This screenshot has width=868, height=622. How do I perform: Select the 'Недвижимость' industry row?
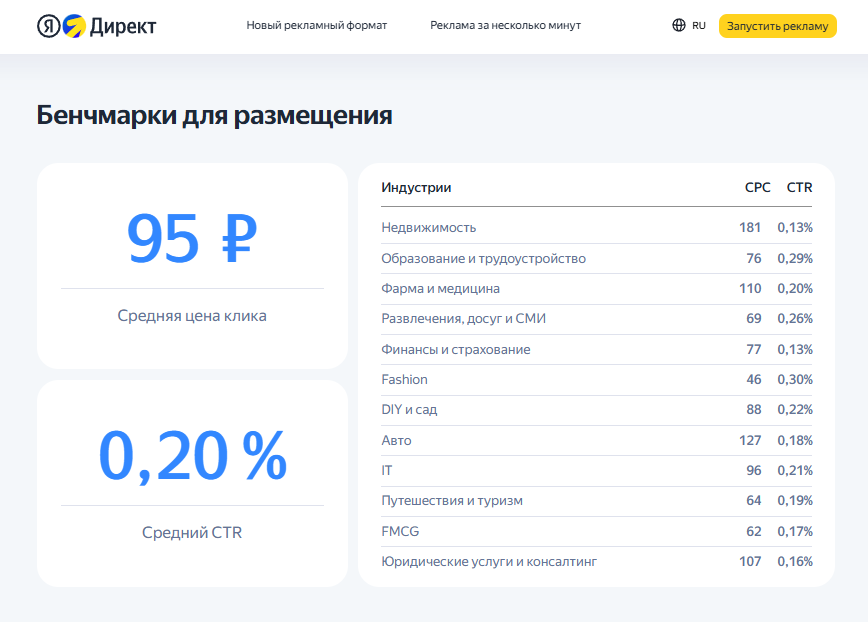pos(429,228)
